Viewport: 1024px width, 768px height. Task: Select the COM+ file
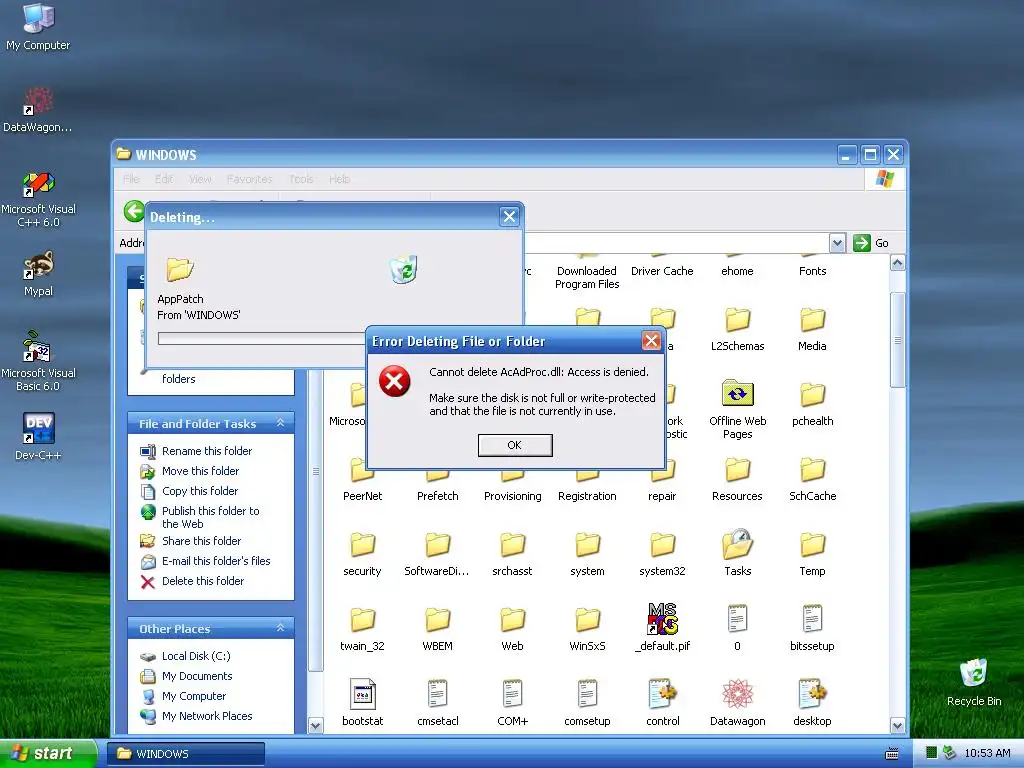click(513, 702)
